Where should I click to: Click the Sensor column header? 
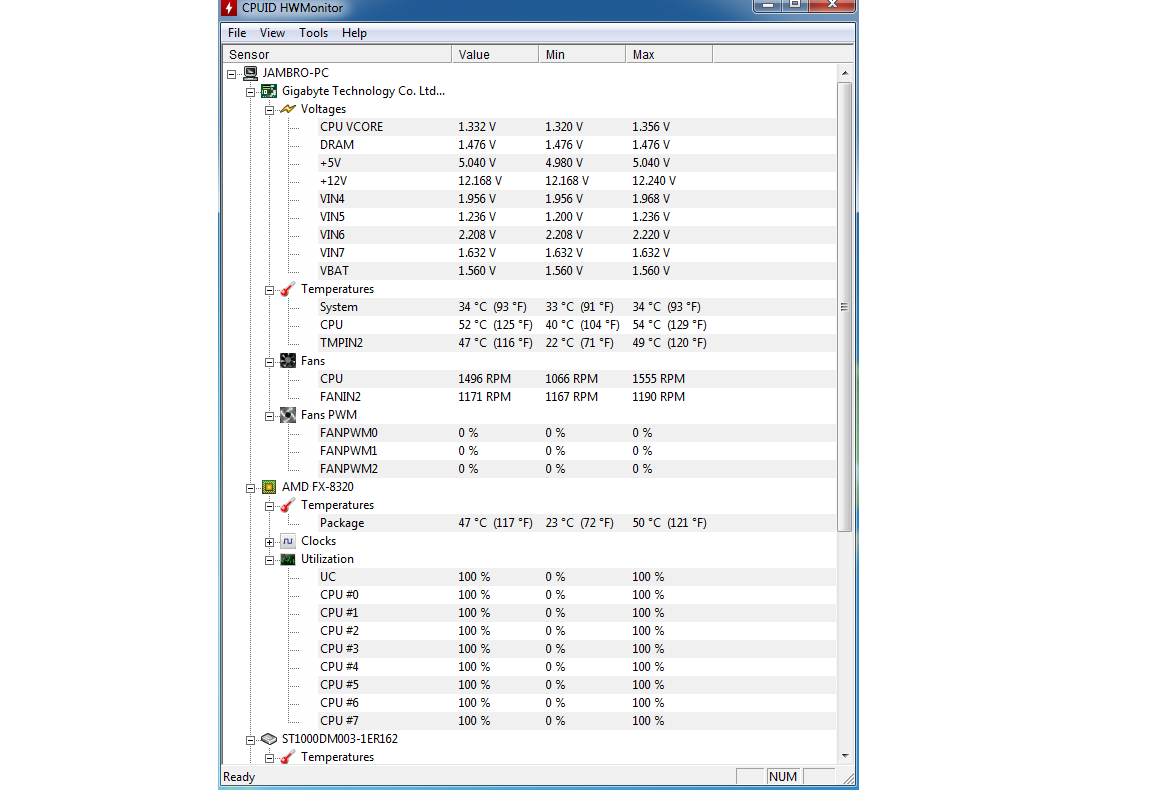tap(337, 54)
